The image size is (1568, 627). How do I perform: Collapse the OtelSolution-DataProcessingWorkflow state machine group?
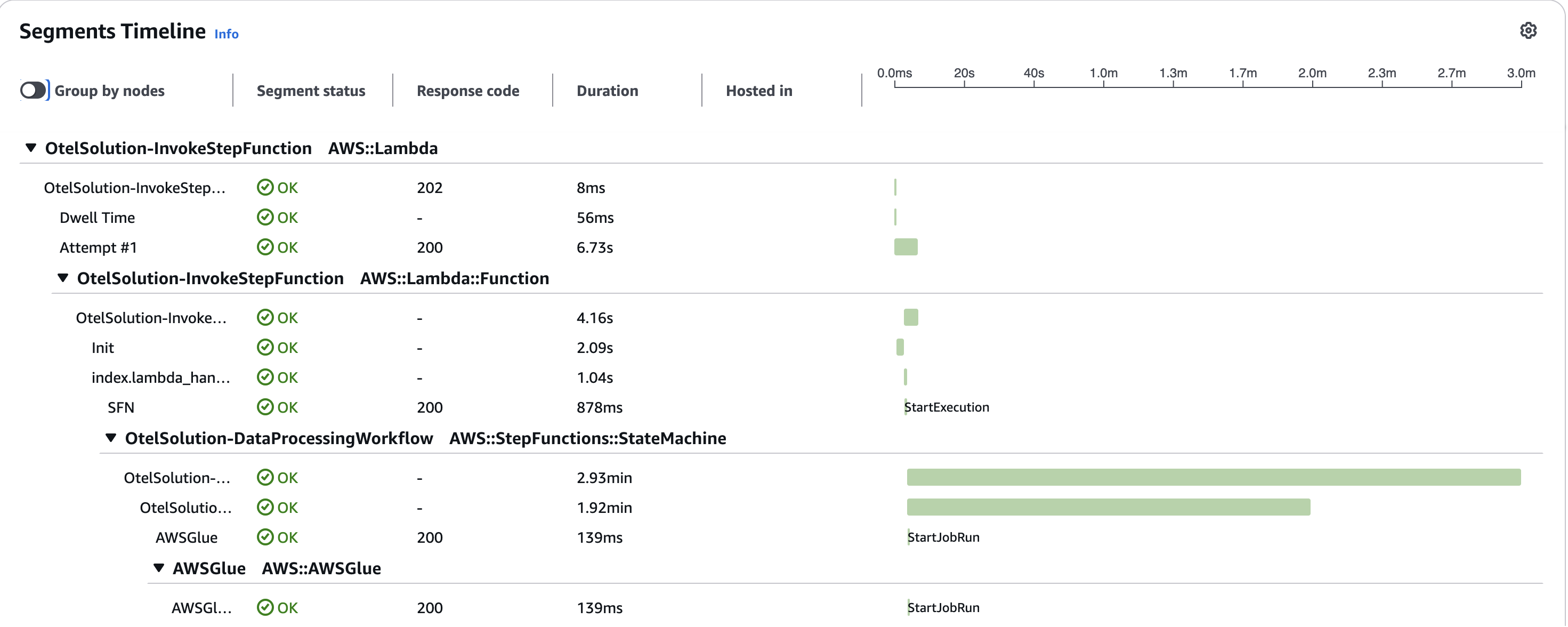pos(111,438)
